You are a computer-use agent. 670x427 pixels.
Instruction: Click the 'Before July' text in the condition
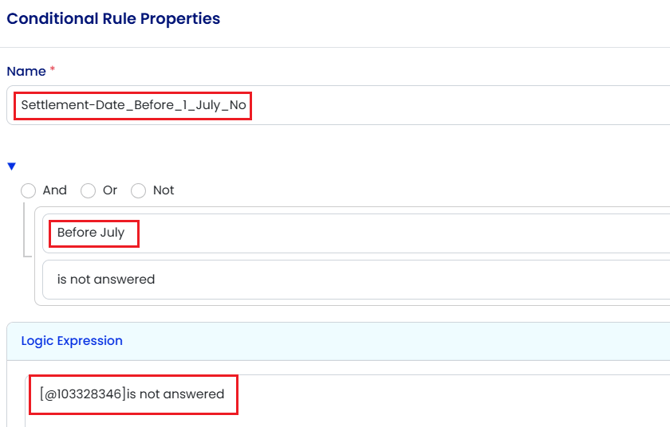91,233
